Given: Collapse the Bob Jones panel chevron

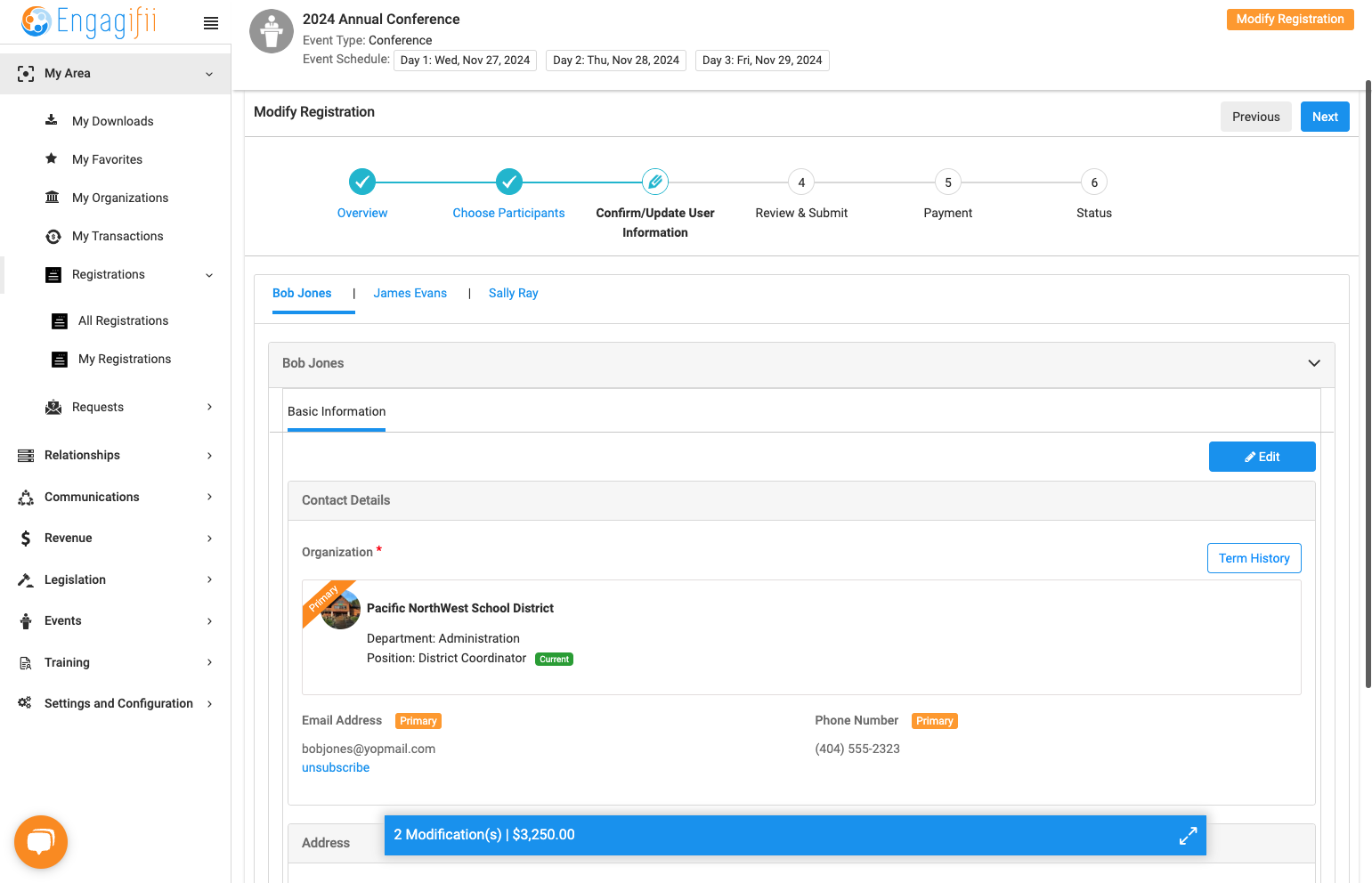Looking at the screenshot, I should click(x=1314, y=363).
